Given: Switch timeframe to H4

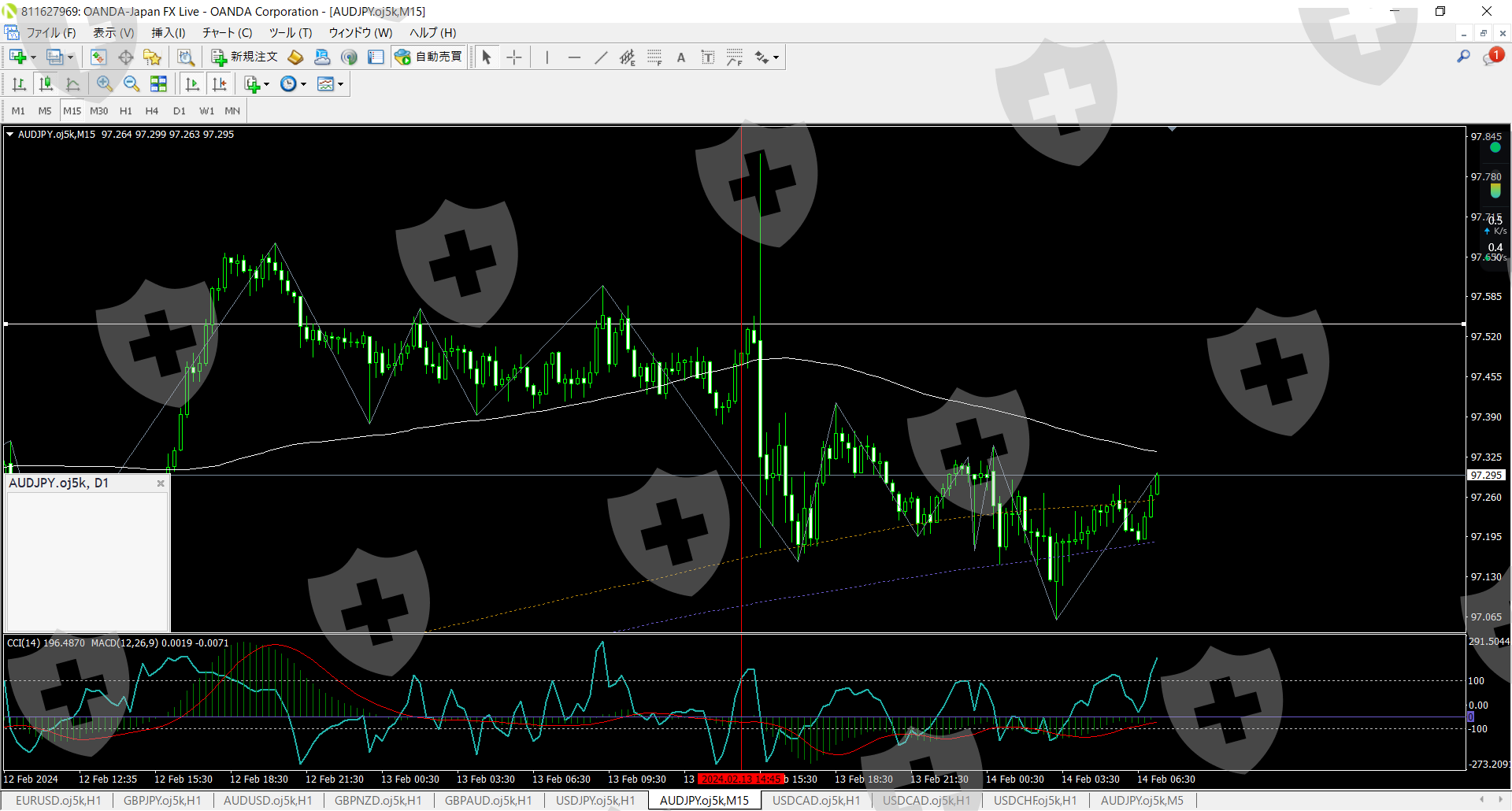Looking at the screenshot, I should pyautogui.click(x=152, y=111).
